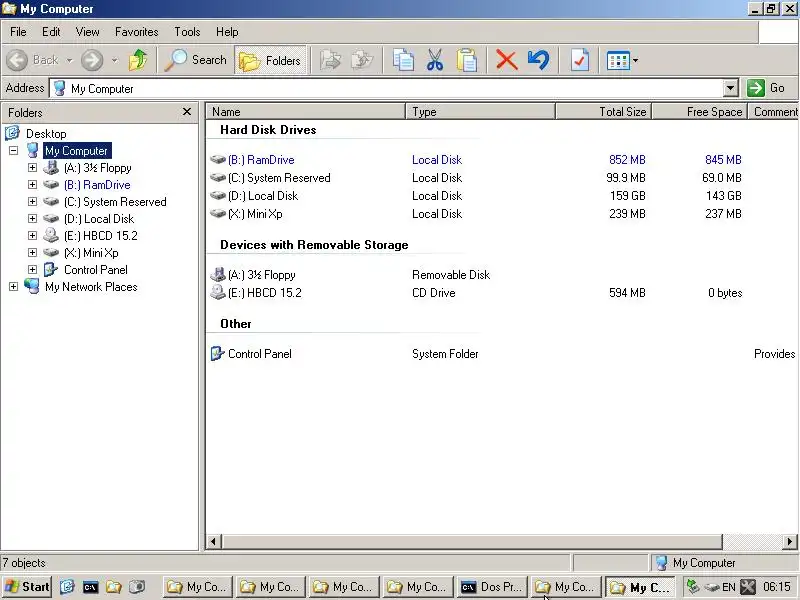Expand the (D:) Local Disk tree node
Viewport: 800px width, 600px height.
(32, 218)
